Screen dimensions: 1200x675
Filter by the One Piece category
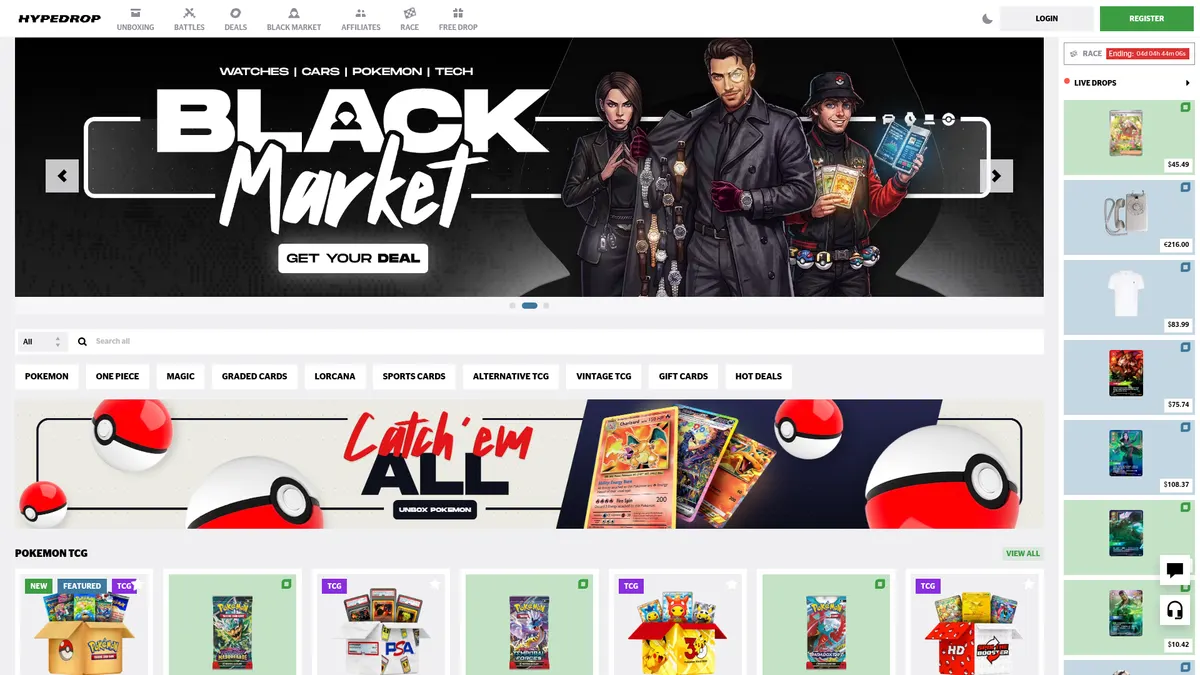(118, 377)
